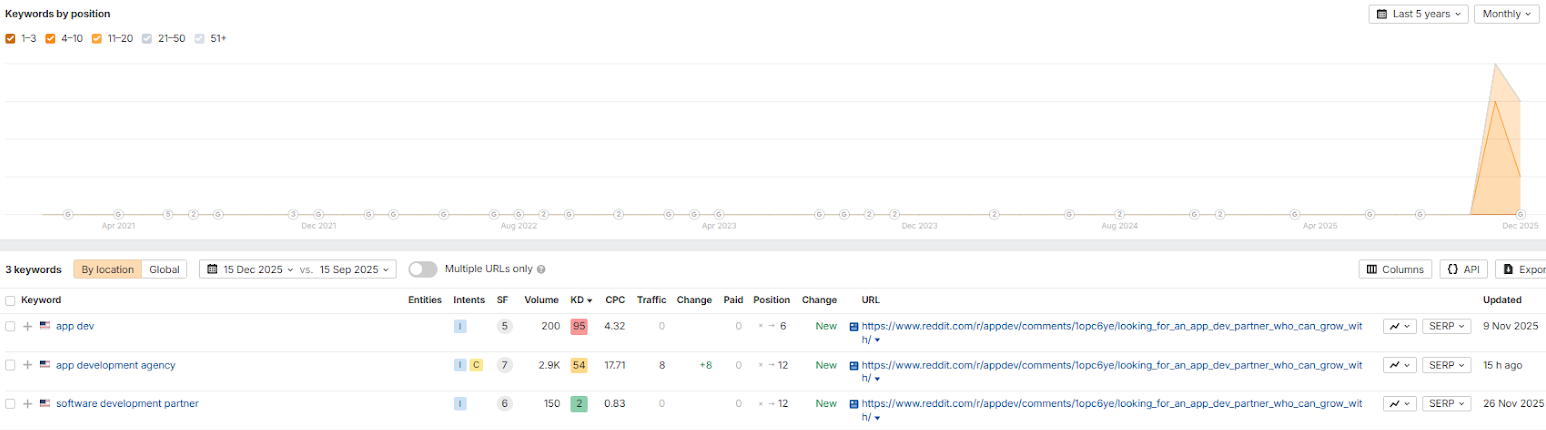Select the 'By location' tab
The height and width of the screenshot is (430, 1546).
(x=107, y=269)
